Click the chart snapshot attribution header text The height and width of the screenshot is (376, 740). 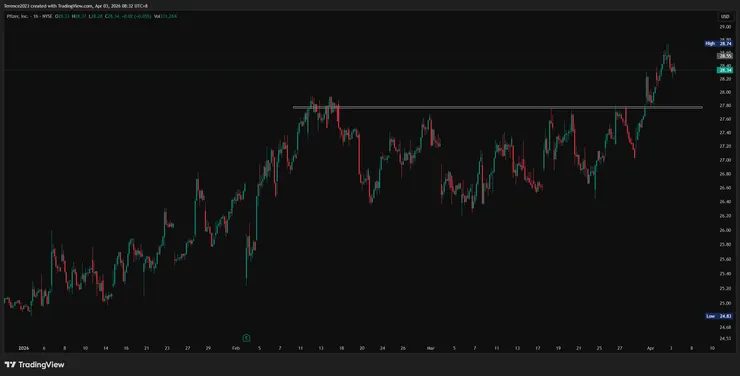(76, 6)
